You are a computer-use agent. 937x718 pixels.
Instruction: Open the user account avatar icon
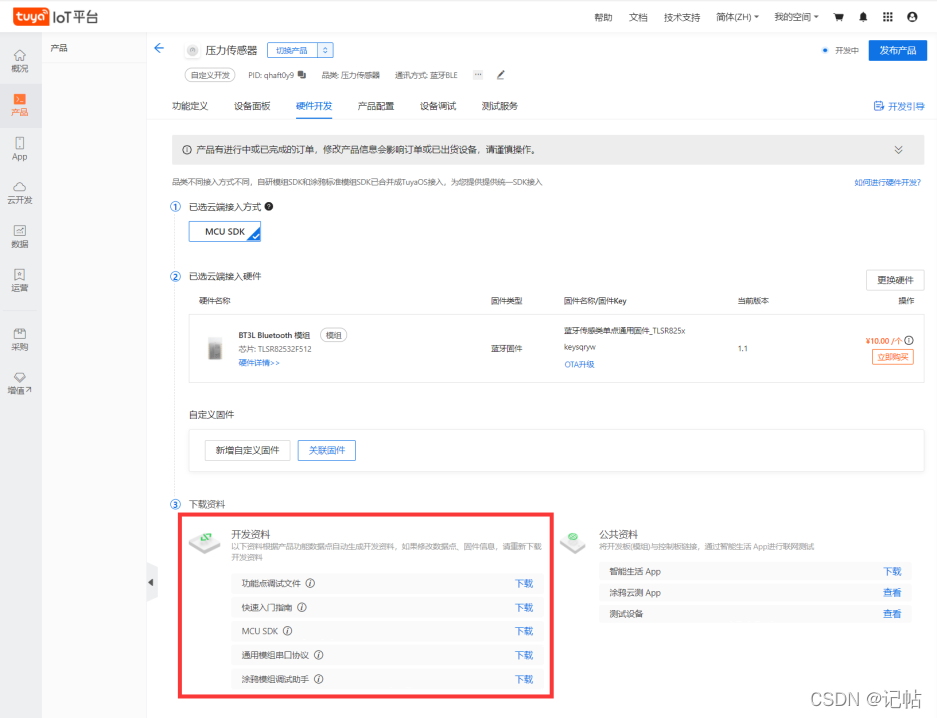point(912,17)
